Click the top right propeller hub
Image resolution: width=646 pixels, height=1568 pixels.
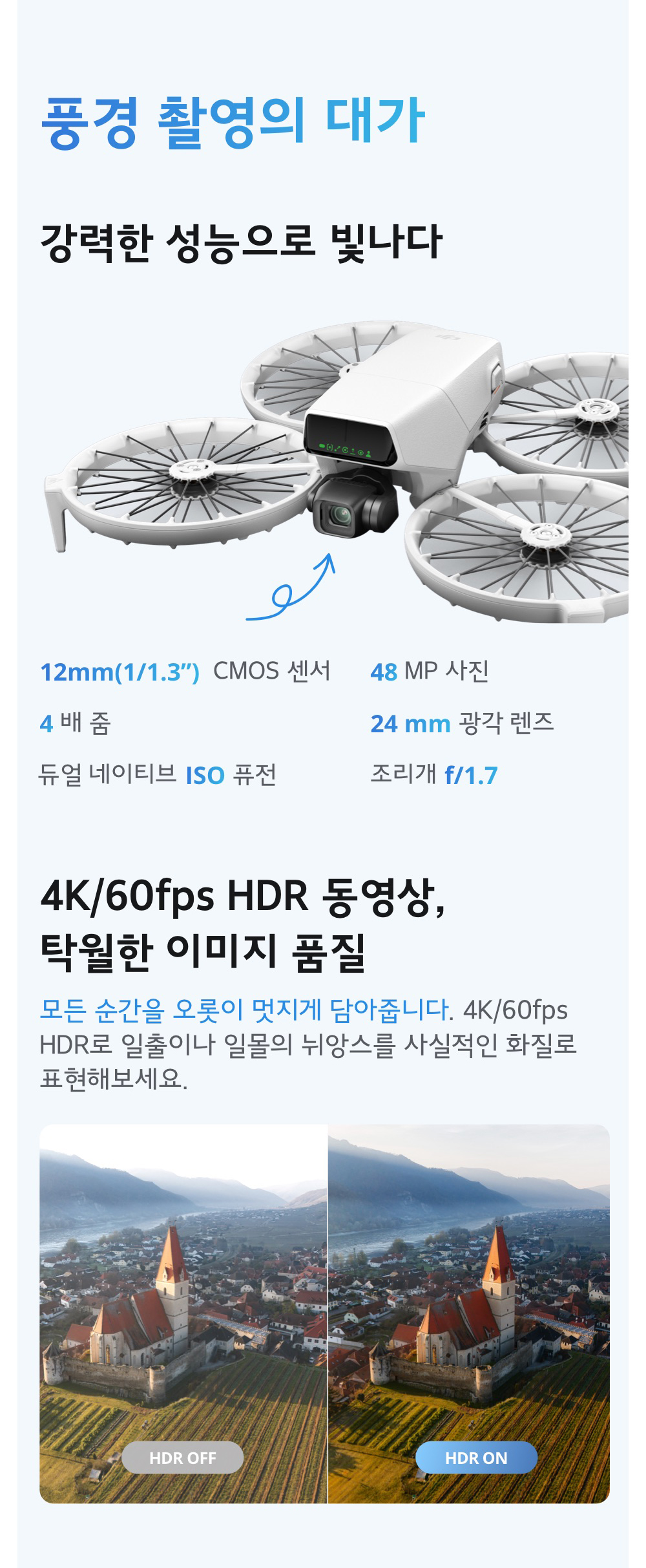pos(596,409)
